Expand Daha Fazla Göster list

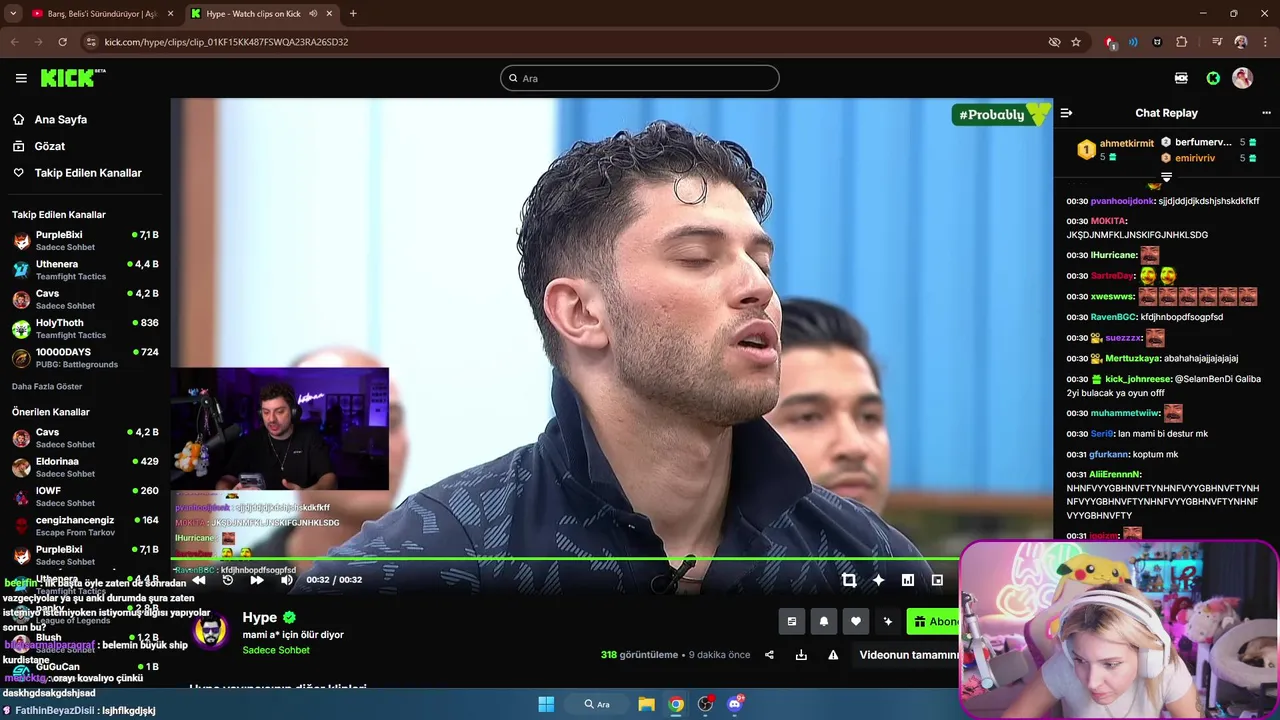(47, 386)
